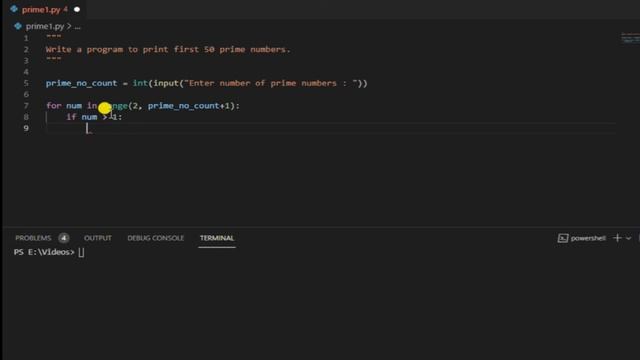Click the 'for' keyword on line 7
The width and height of the screenshot is (640, 360).
[x=53, y=106]
